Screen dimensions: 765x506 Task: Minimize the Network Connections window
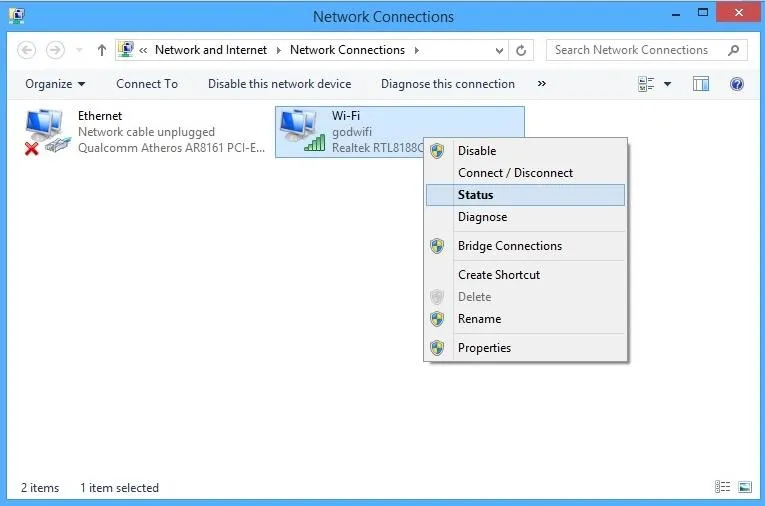(x=676, y=14)
